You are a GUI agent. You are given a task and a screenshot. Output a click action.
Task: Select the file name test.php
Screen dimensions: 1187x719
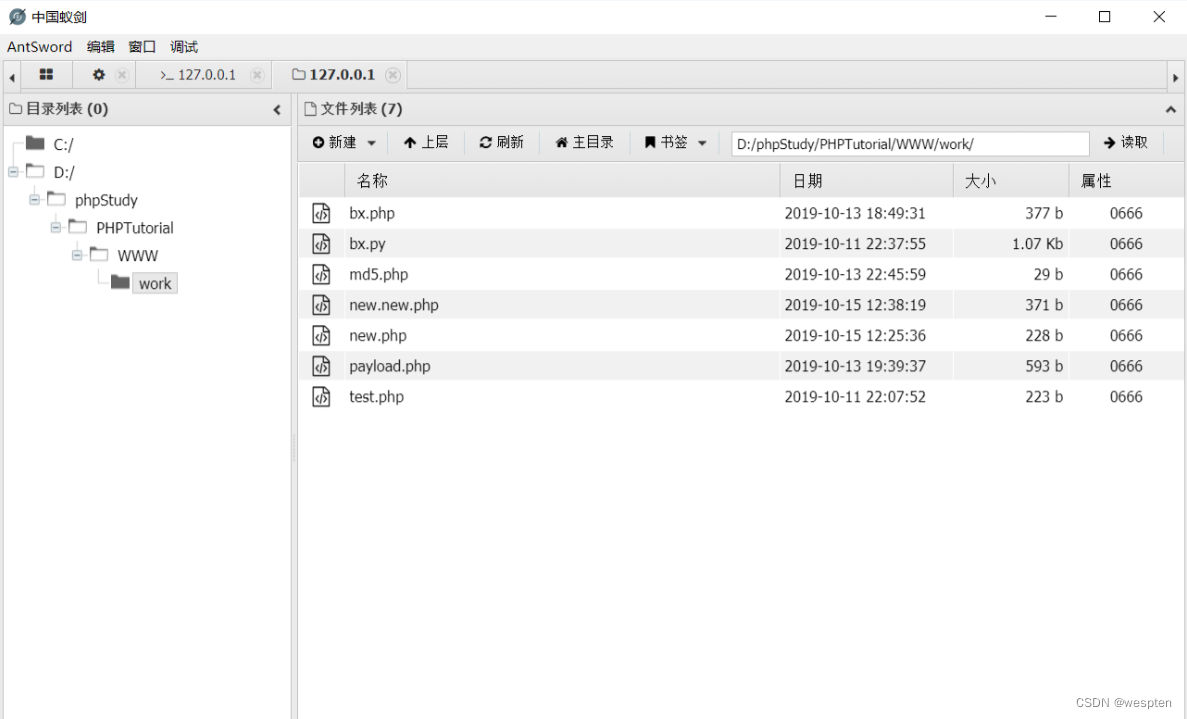pyautogui.click(x=376, y=397)
